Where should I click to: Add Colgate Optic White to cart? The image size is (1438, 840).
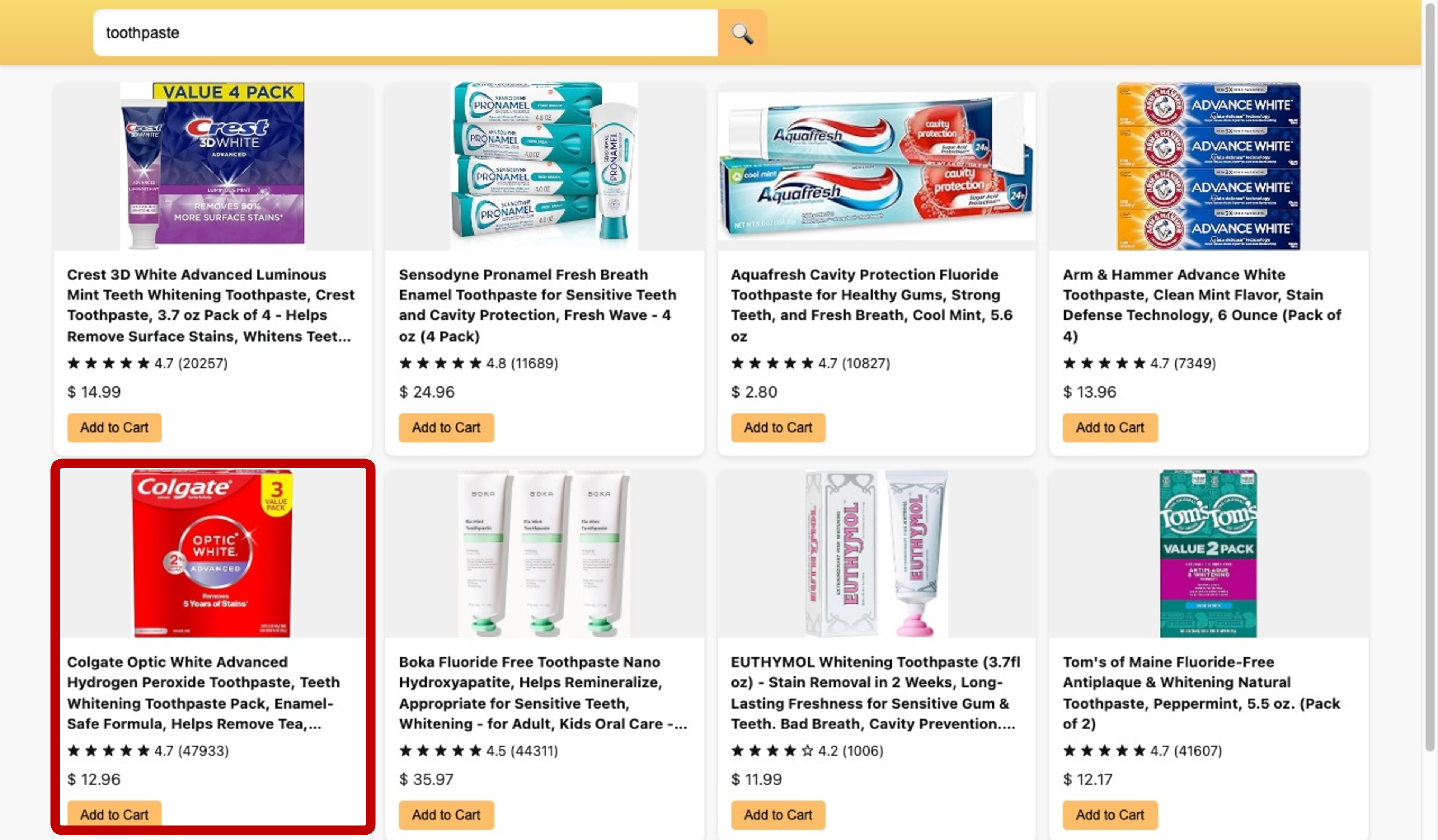point(114,814)
